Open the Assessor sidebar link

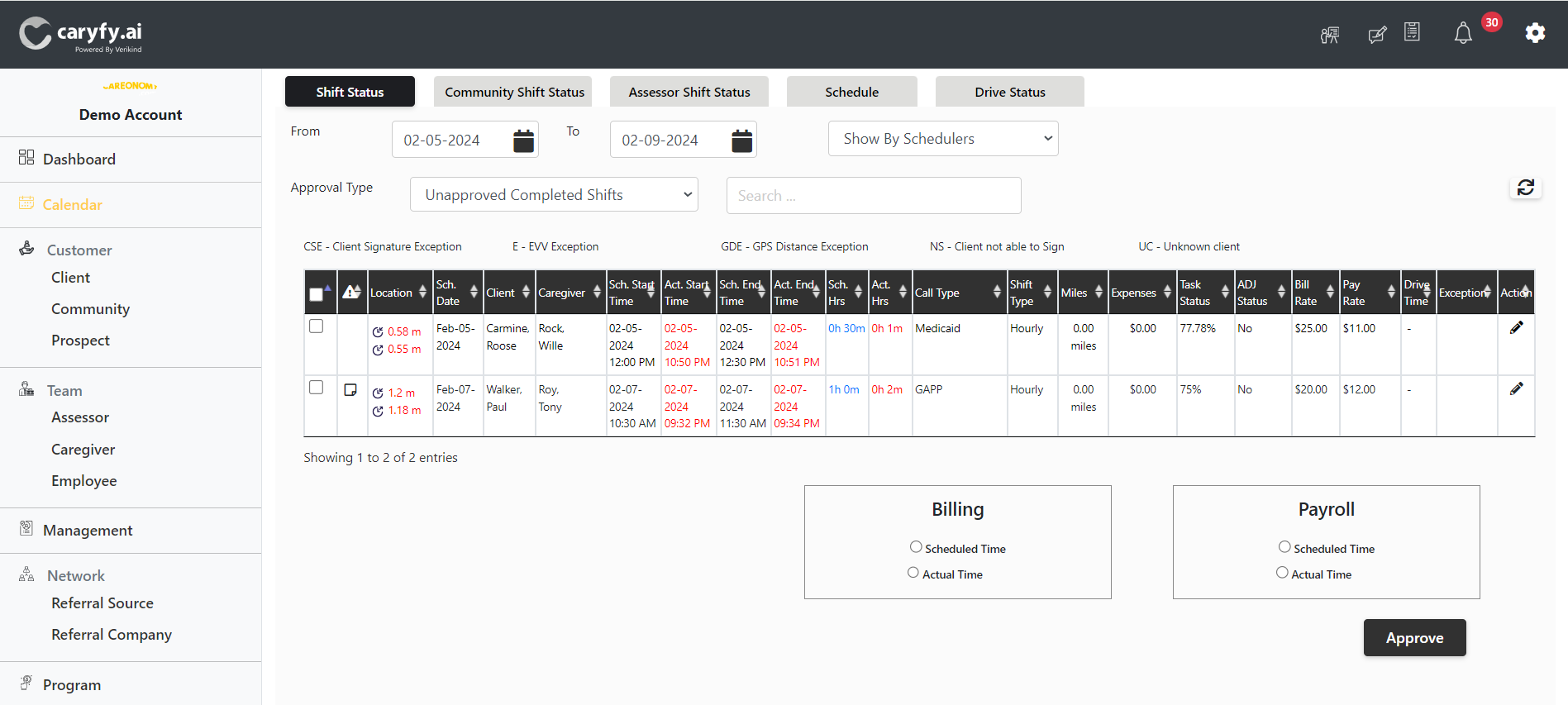tap(80, 417)
